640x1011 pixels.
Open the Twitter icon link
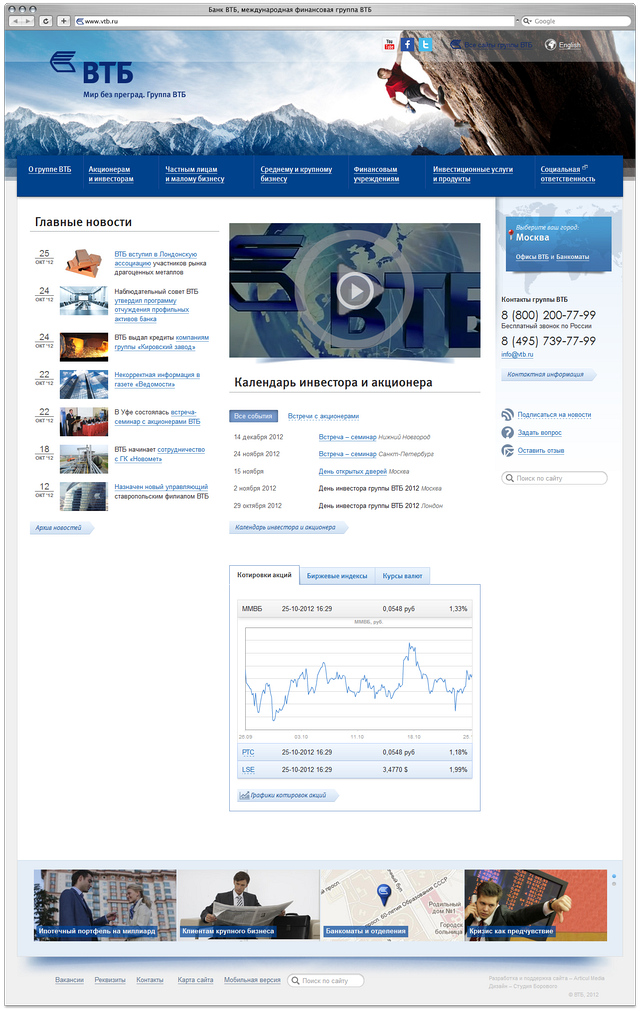[x=425, y=44]
